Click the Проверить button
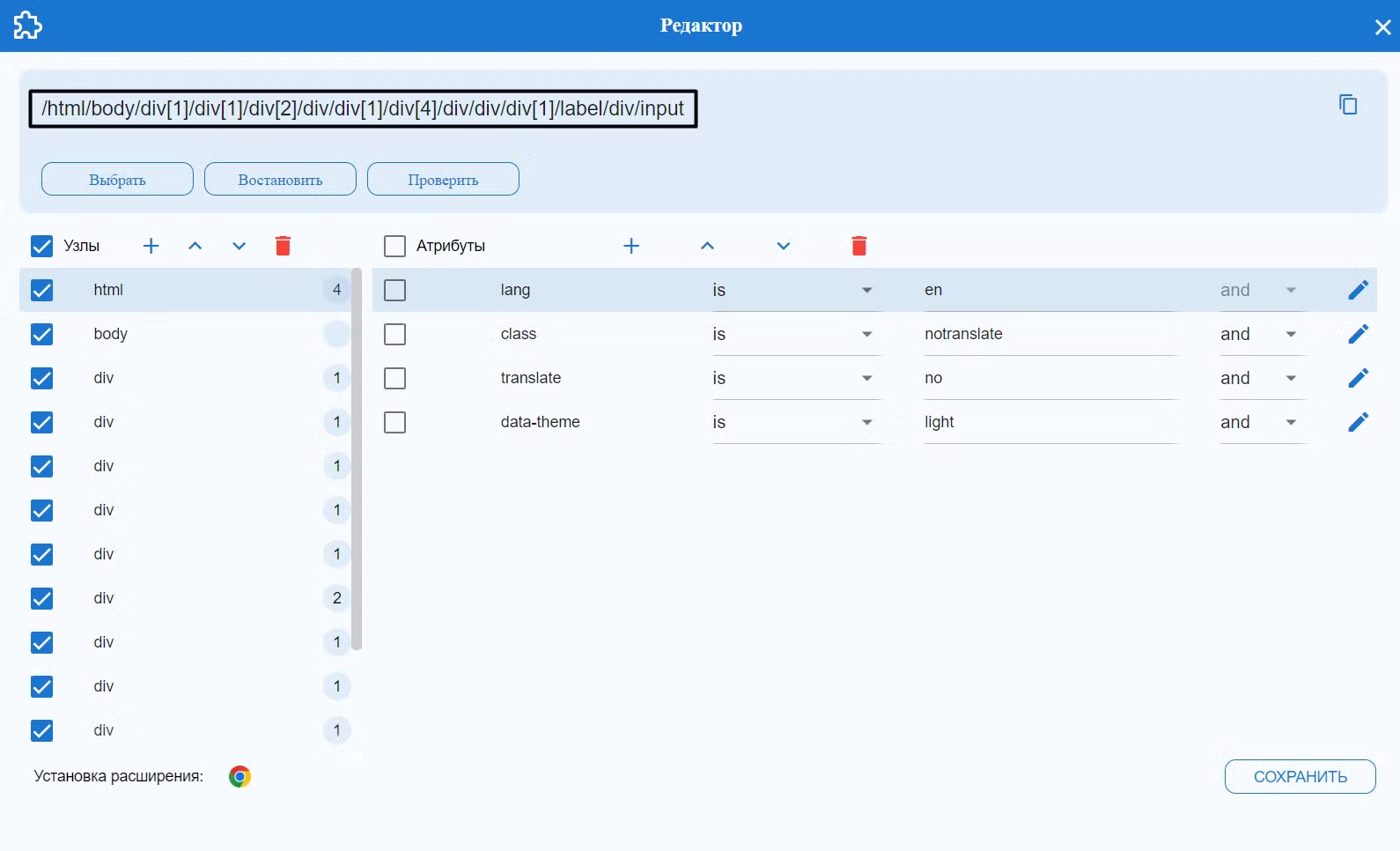The height and width of the screenshot is (851, 1400). click(443, 179)
